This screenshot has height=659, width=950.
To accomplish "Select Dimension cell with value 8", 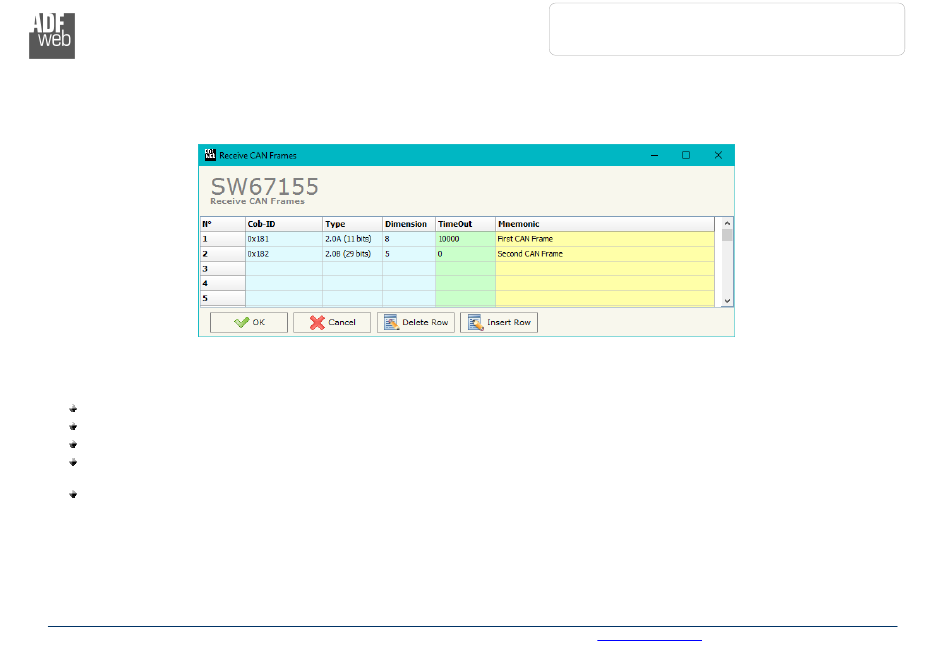I will [x=408, y=239].
